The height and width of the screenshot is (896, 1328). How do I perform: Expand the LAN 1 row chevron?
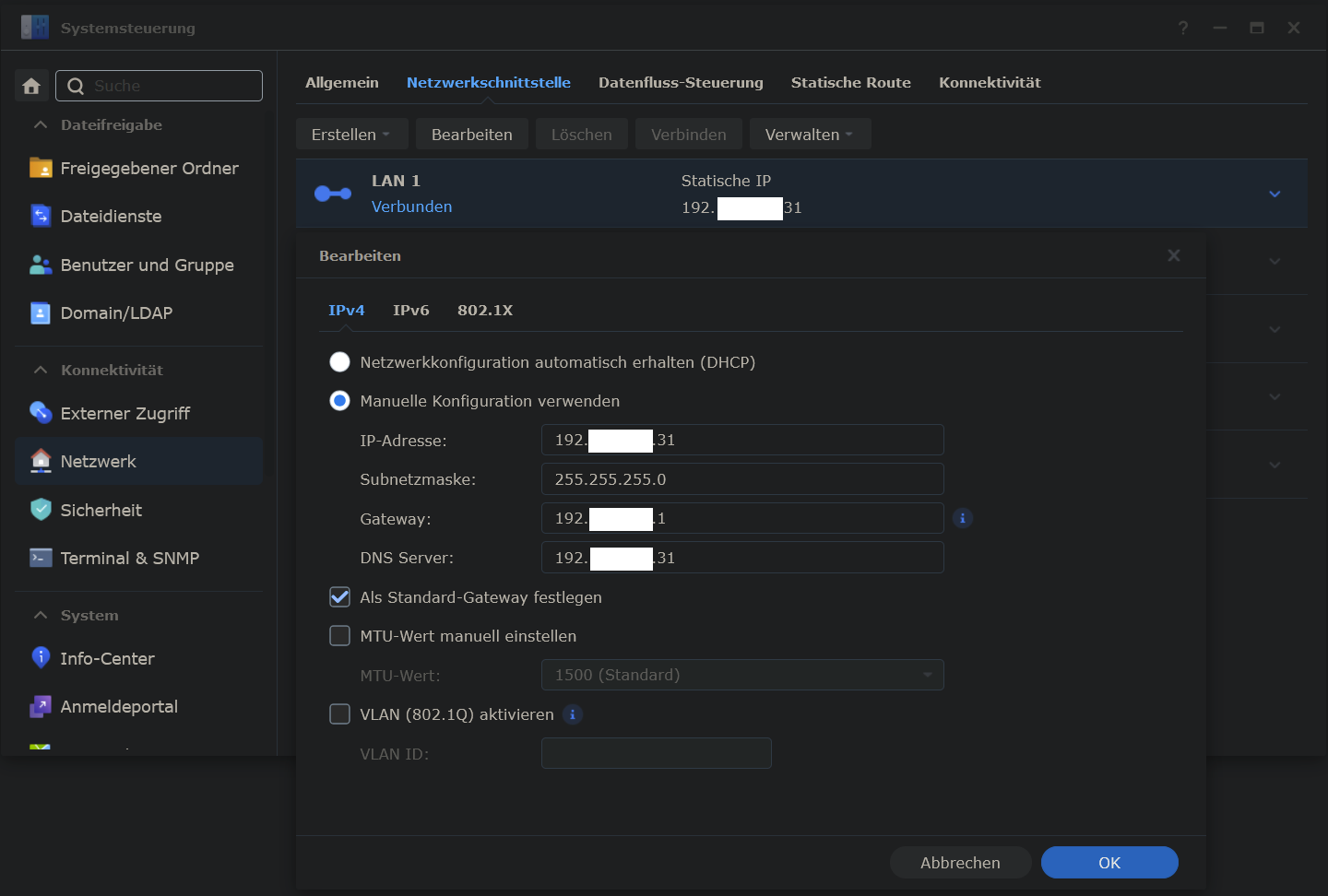(1275, 194)
